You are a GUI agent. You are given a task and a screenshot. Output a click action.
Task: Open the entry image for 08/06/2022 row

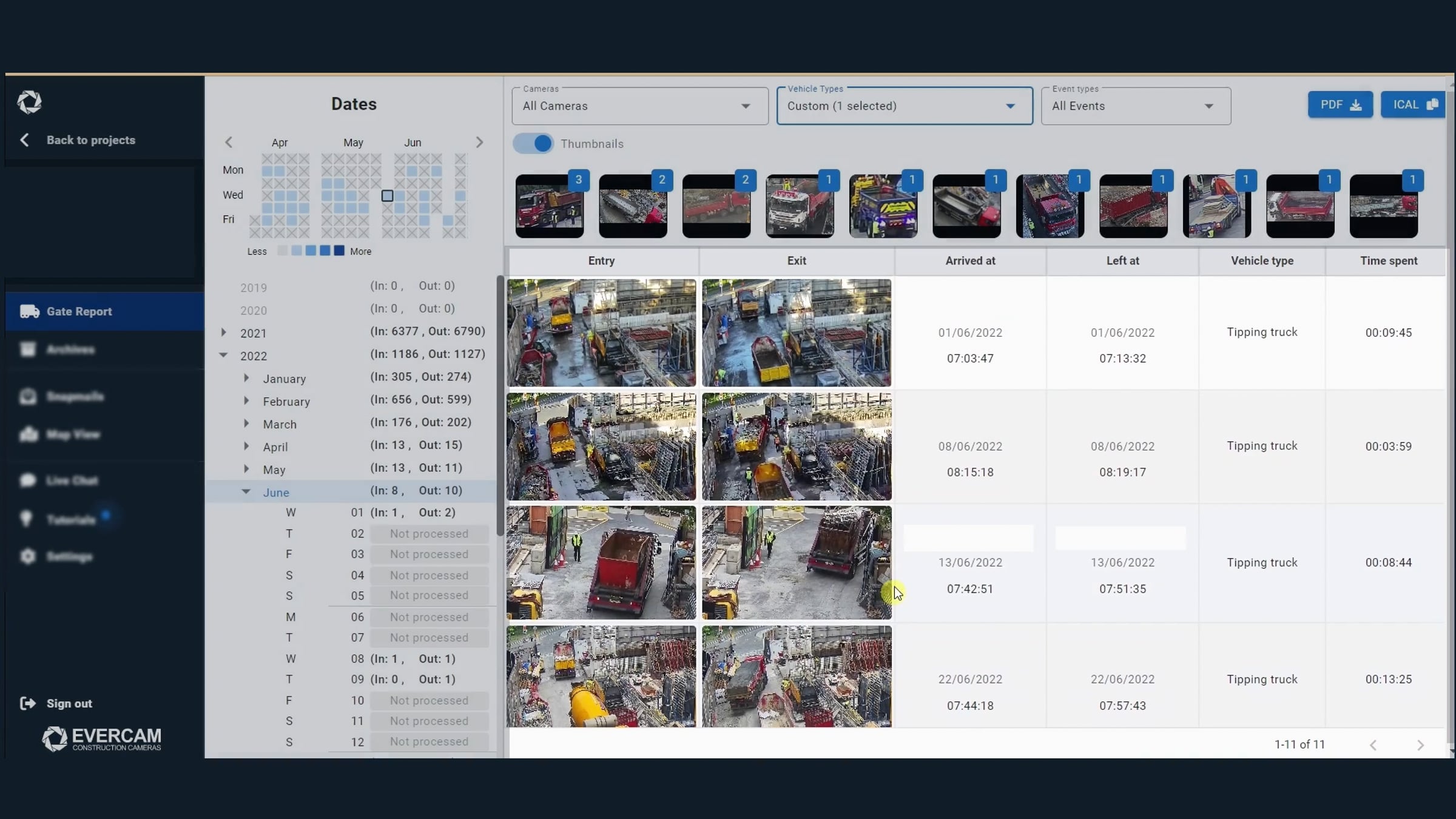click(x=601, y=447)
